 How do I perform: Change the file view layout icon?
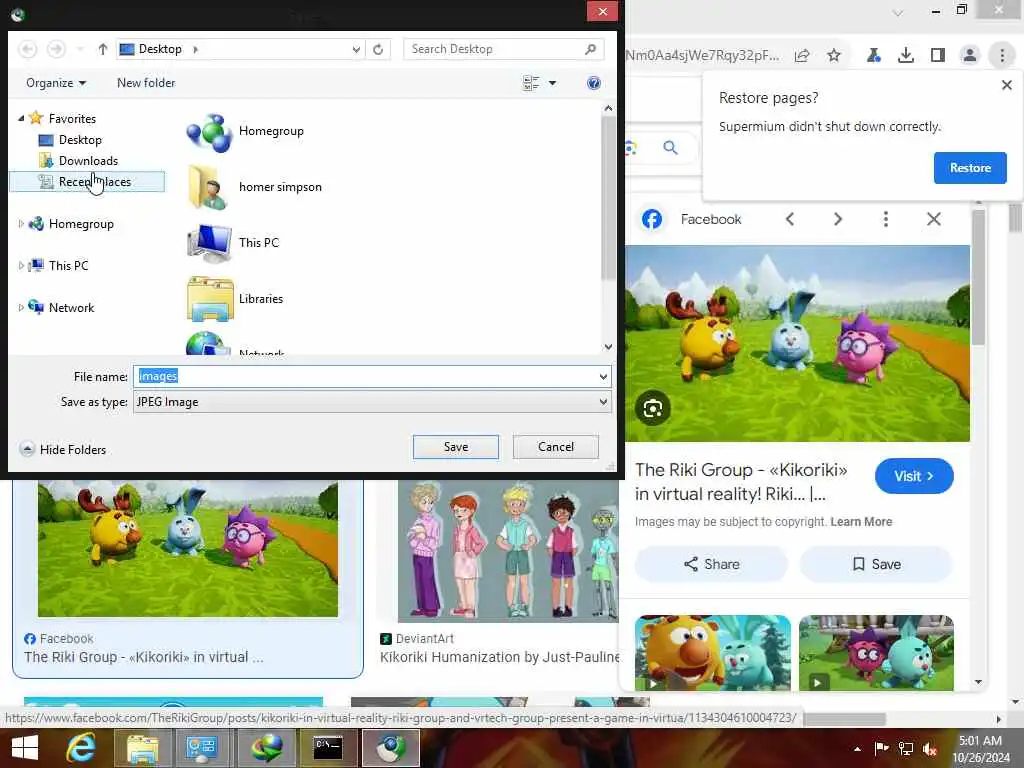point(531,83)
